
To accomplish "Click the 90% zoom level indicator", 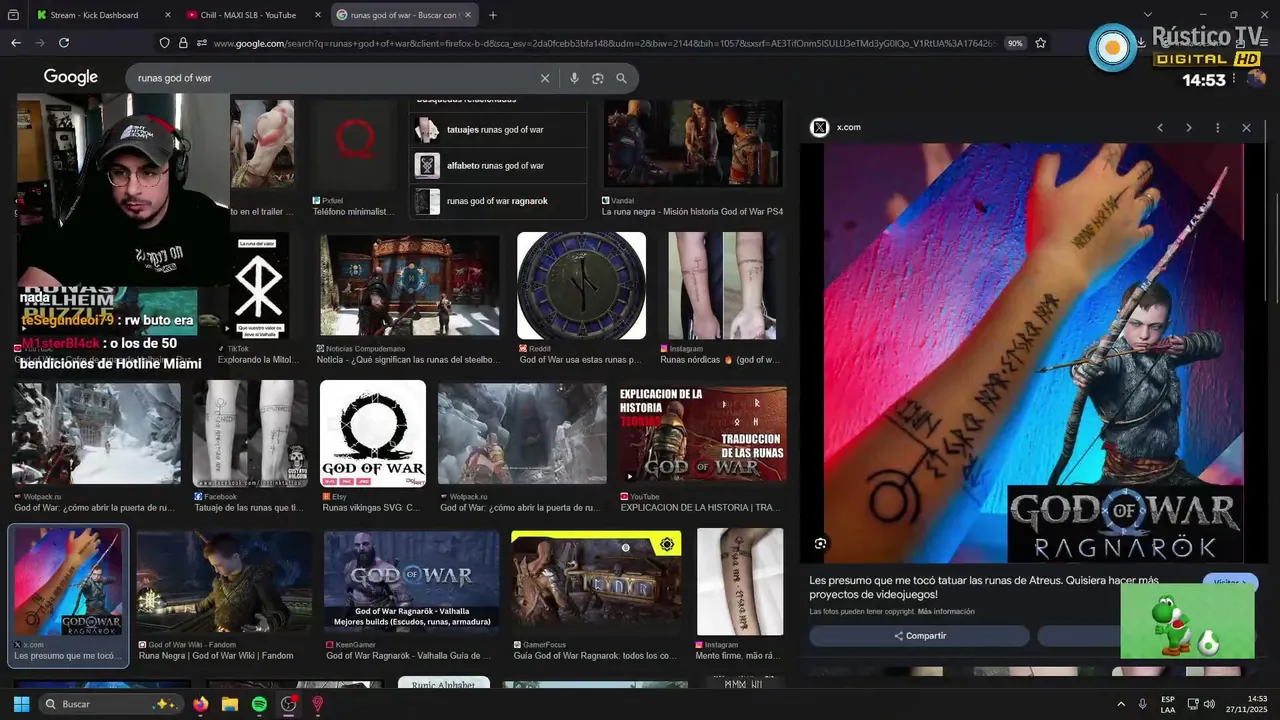I will 1015,43.
